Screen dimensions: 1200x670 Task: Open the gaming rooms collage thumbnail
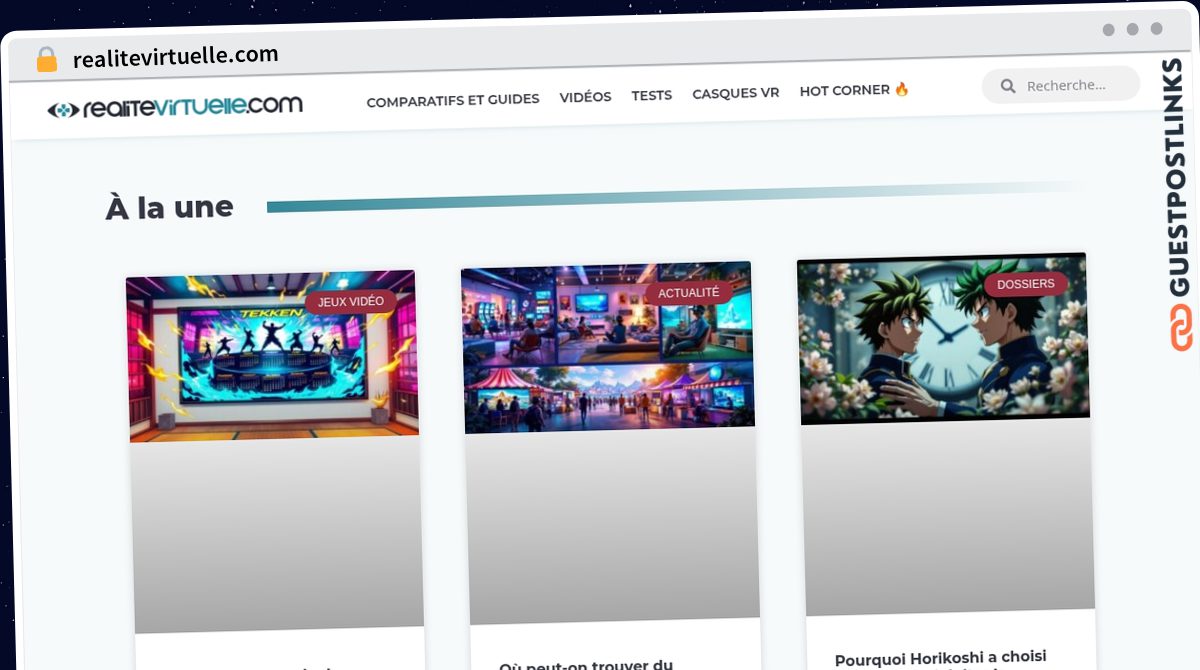607,350
